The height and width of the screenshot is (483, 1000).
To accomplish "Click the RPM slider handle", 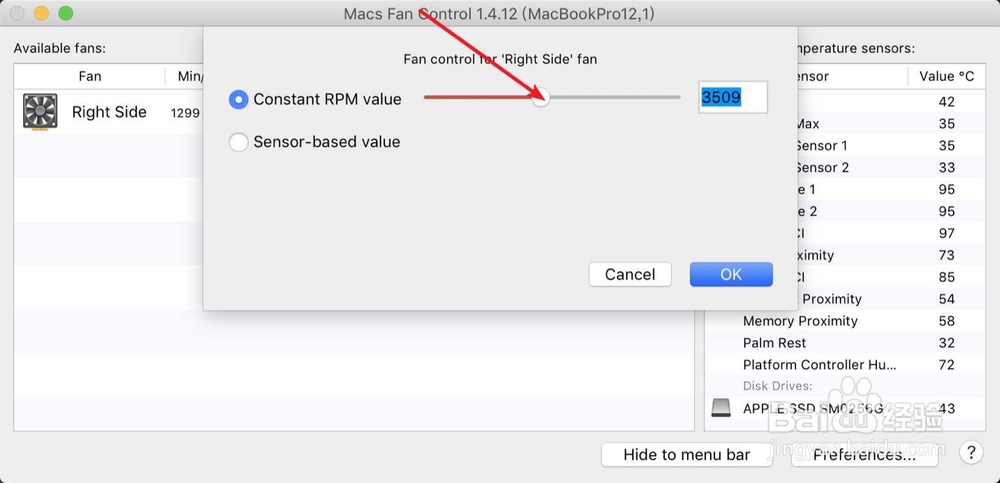I will click(x=541, y=98).
